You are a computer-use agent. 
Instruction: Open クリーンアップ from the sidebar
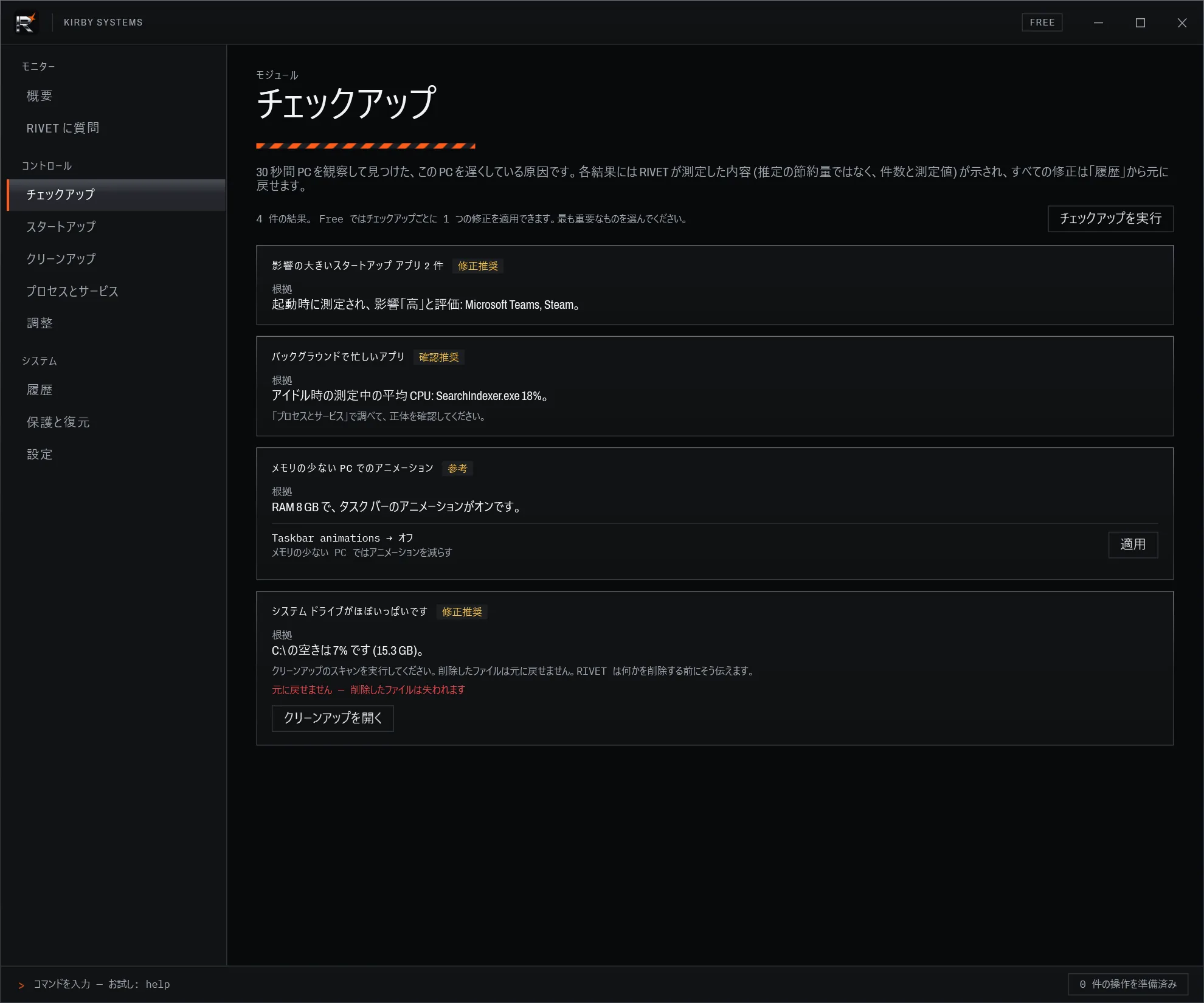pos(116,259)
